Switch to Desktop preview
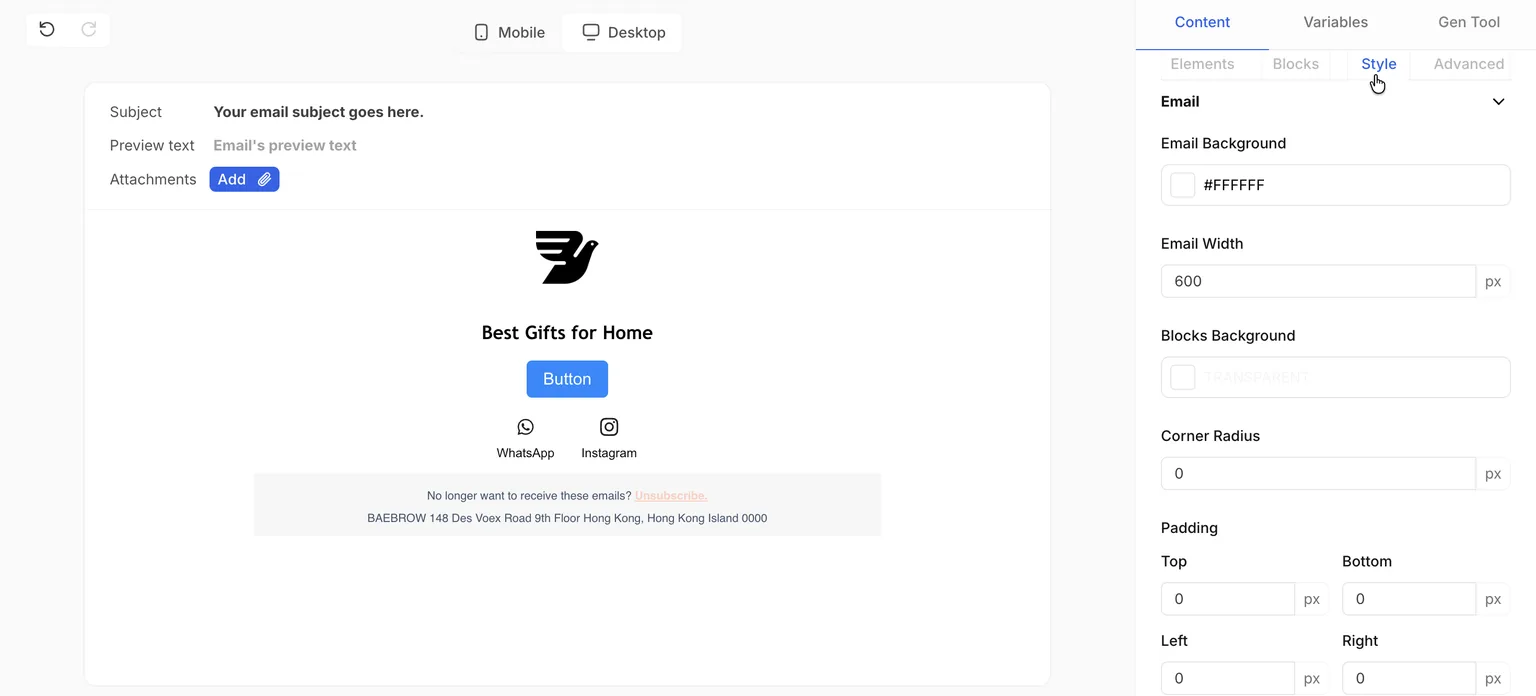Screen dimensions: 1536x696 tap(623, 32)
